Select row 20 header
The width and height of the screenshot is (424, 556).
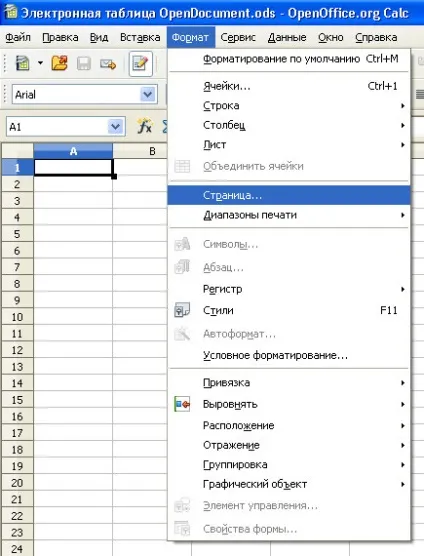coord(17,483)
